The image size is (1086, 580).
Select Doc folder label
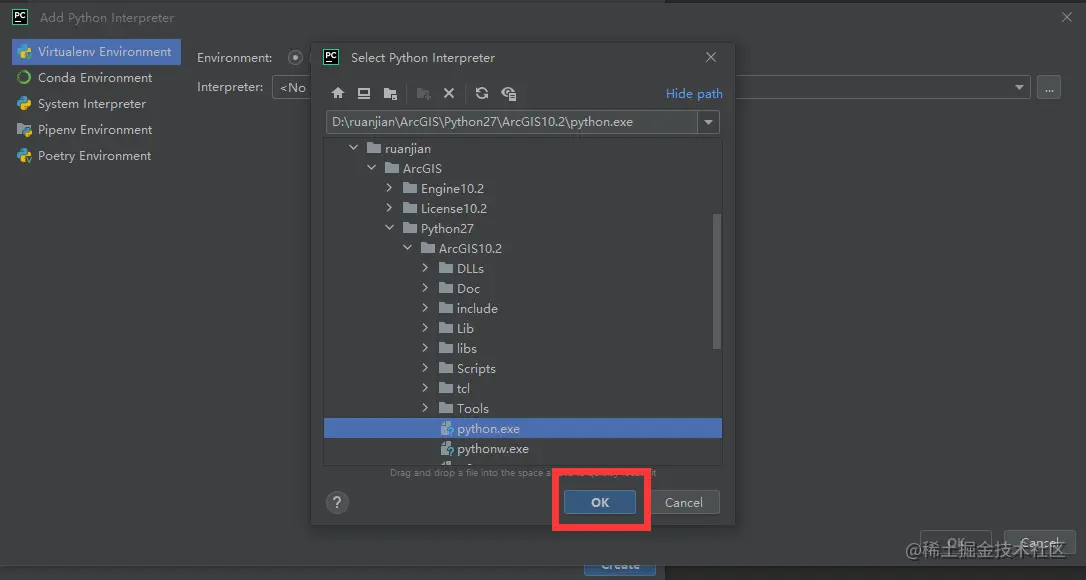click(468, 288)
